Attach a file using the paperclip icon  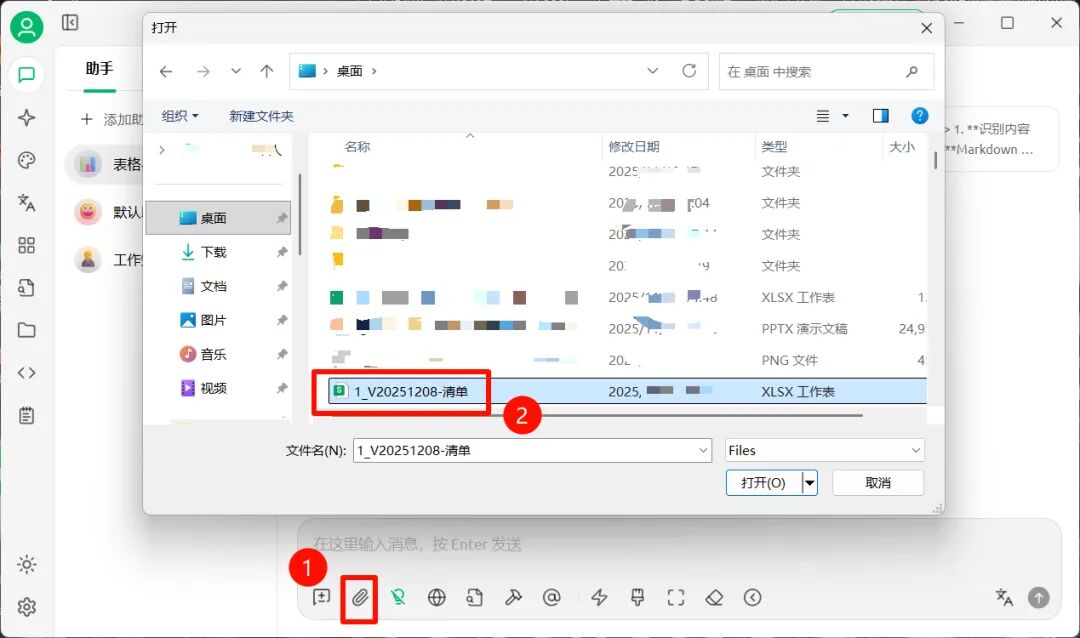click(x=360, y=597)
